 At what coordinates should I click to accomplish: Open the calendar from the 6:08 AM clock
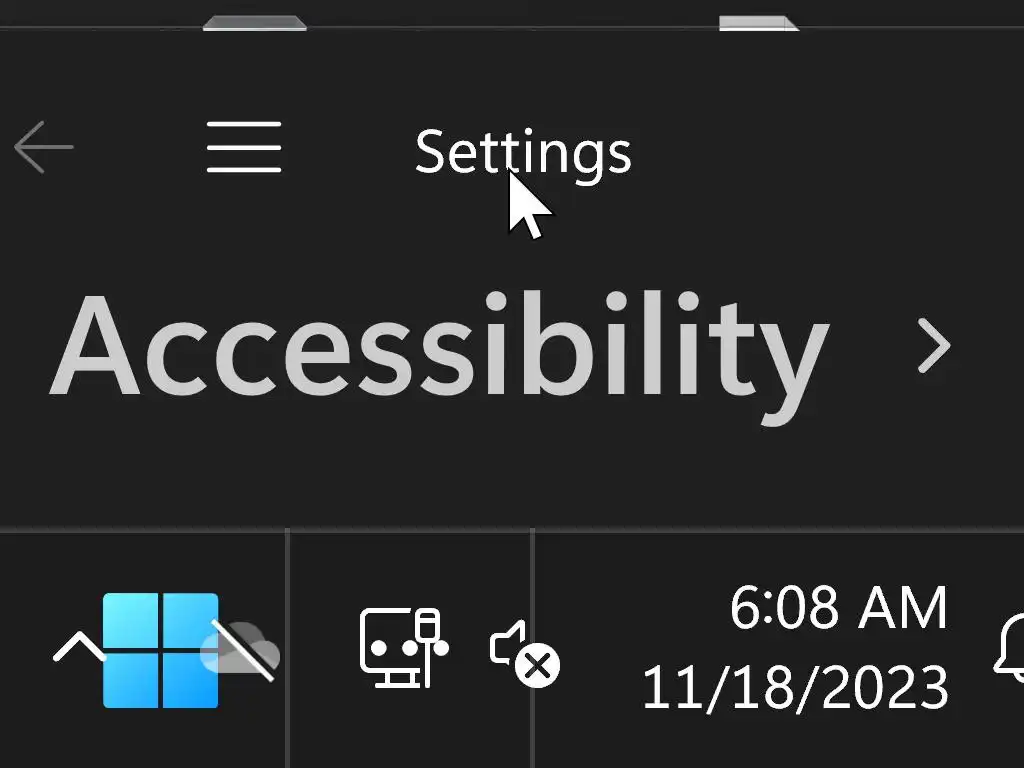pyautogui.click(x=838, y=608)
